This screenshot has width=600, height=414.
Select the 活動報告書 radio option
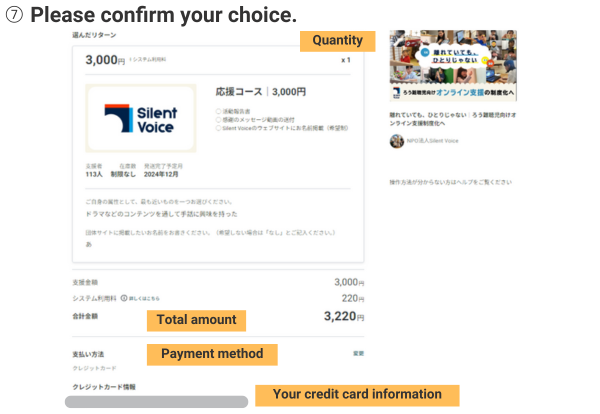218,111
